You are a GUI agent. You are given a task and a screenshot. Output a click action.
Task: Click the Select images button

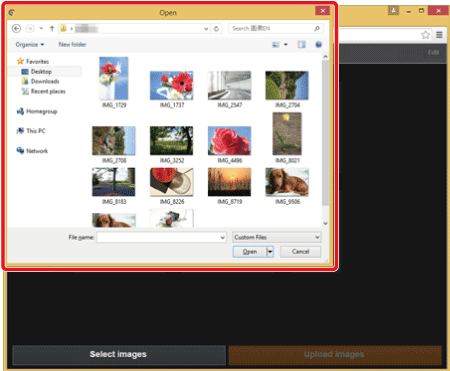click(x=119, y=354)
